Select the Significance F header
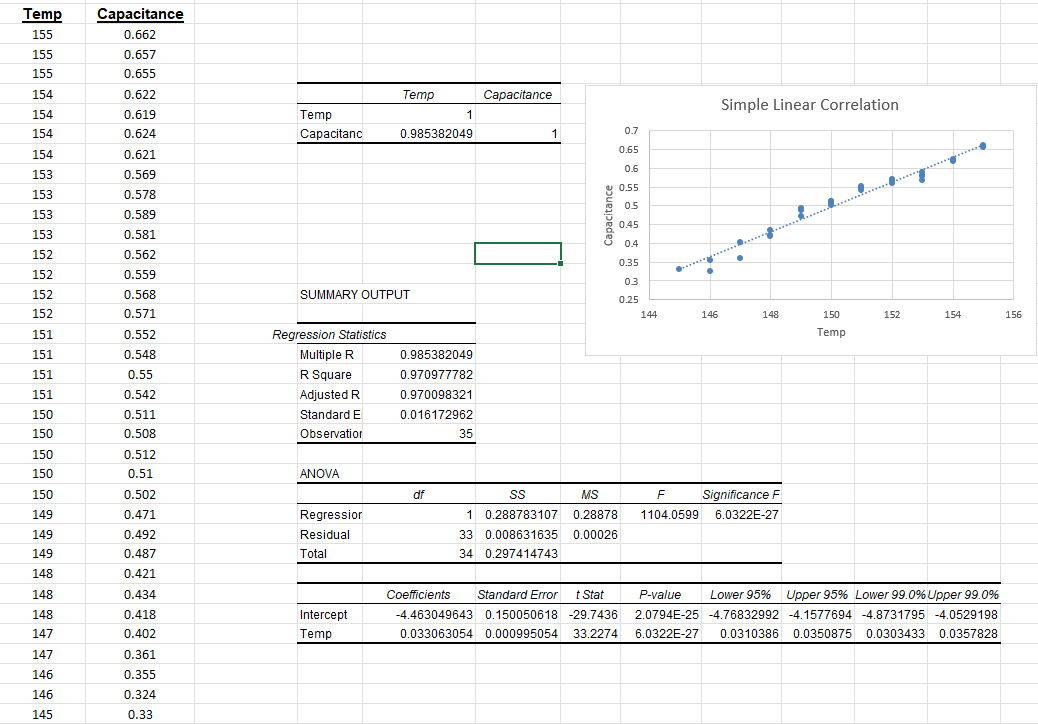 click(741, 494)
